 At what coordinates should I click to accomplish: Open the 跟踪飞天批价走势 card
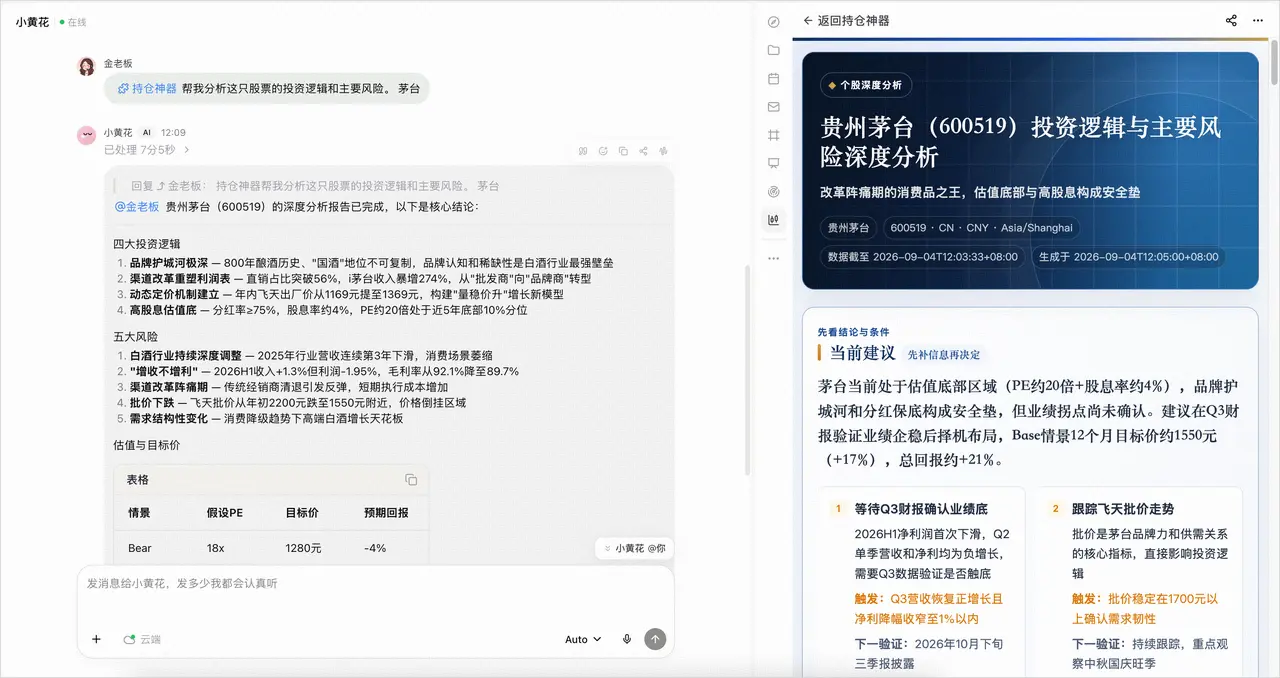coord(1139,582)
